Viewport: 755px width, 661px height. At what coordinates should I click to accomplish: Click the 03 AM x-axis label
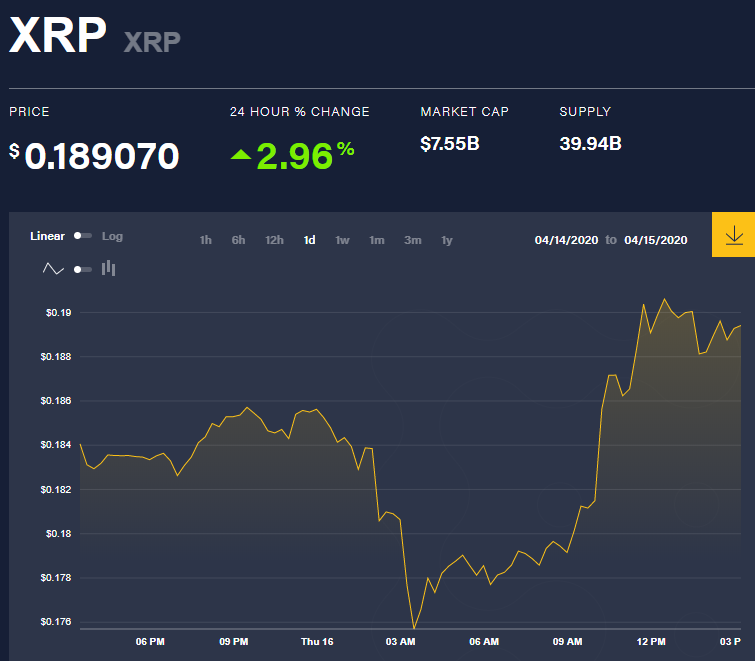pyautogui.click(x=401, y=642)
